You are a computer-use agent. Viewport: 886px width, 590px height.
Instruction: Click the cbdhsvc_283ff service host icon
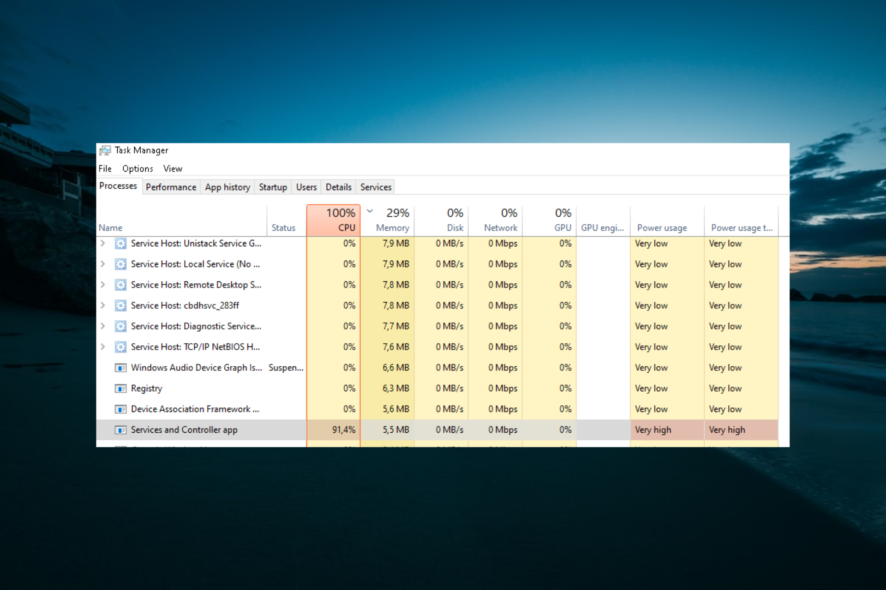tap(118, 305)
